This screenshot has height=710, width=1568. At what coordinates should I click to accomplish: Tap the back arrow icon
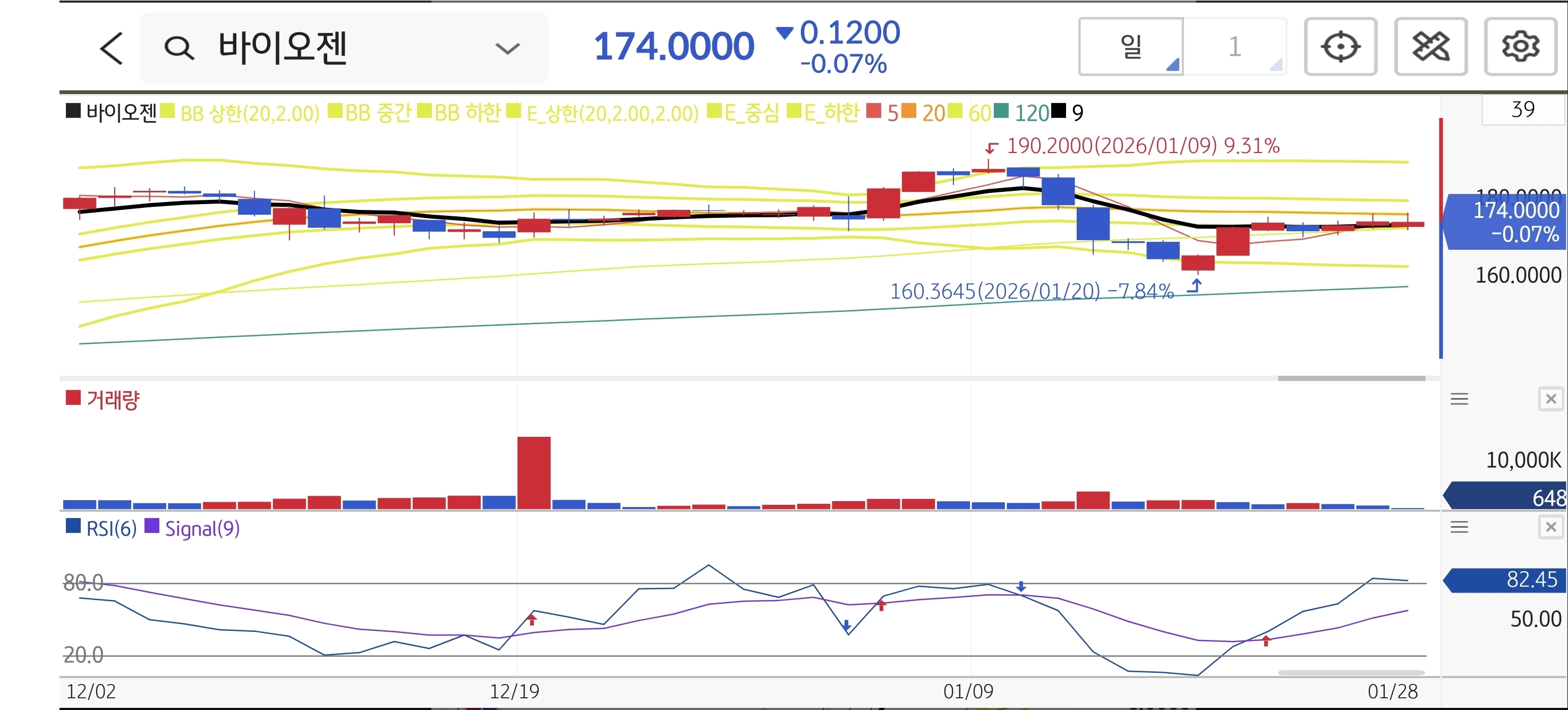pos(112,48)
